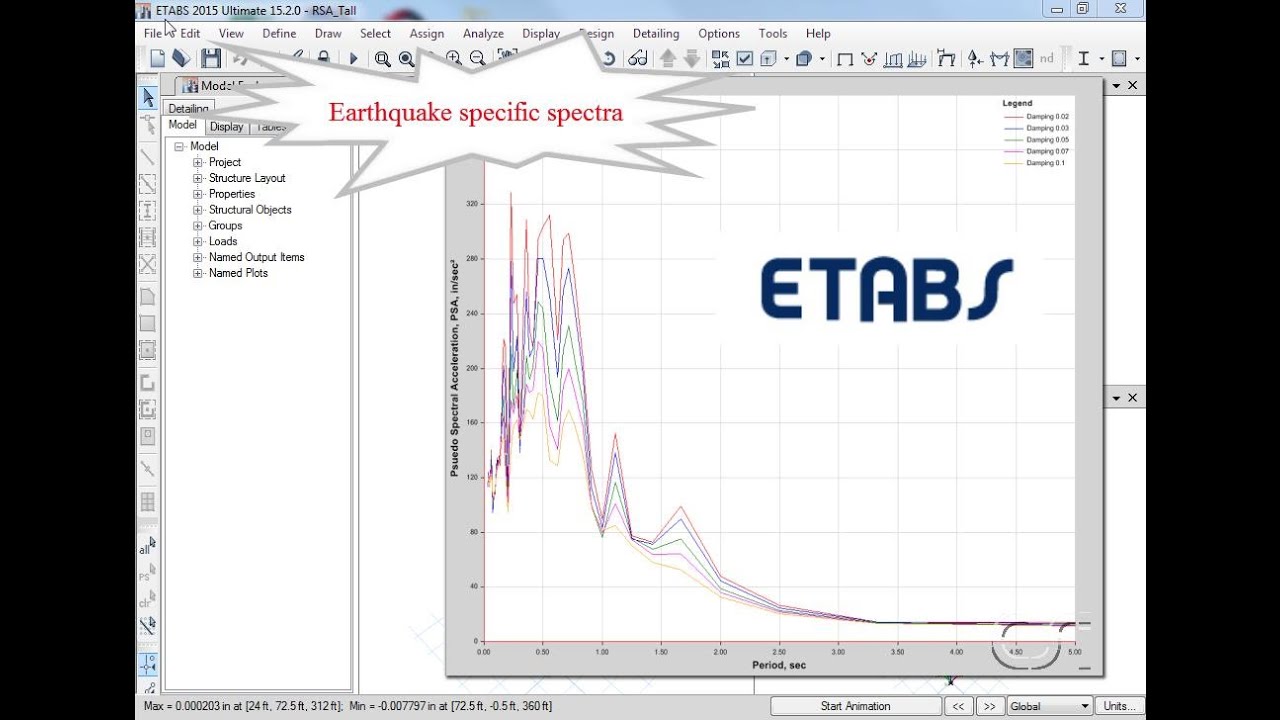Expand the Loads tree node
Screen dimensions: 1280x720
click(198, 241)
